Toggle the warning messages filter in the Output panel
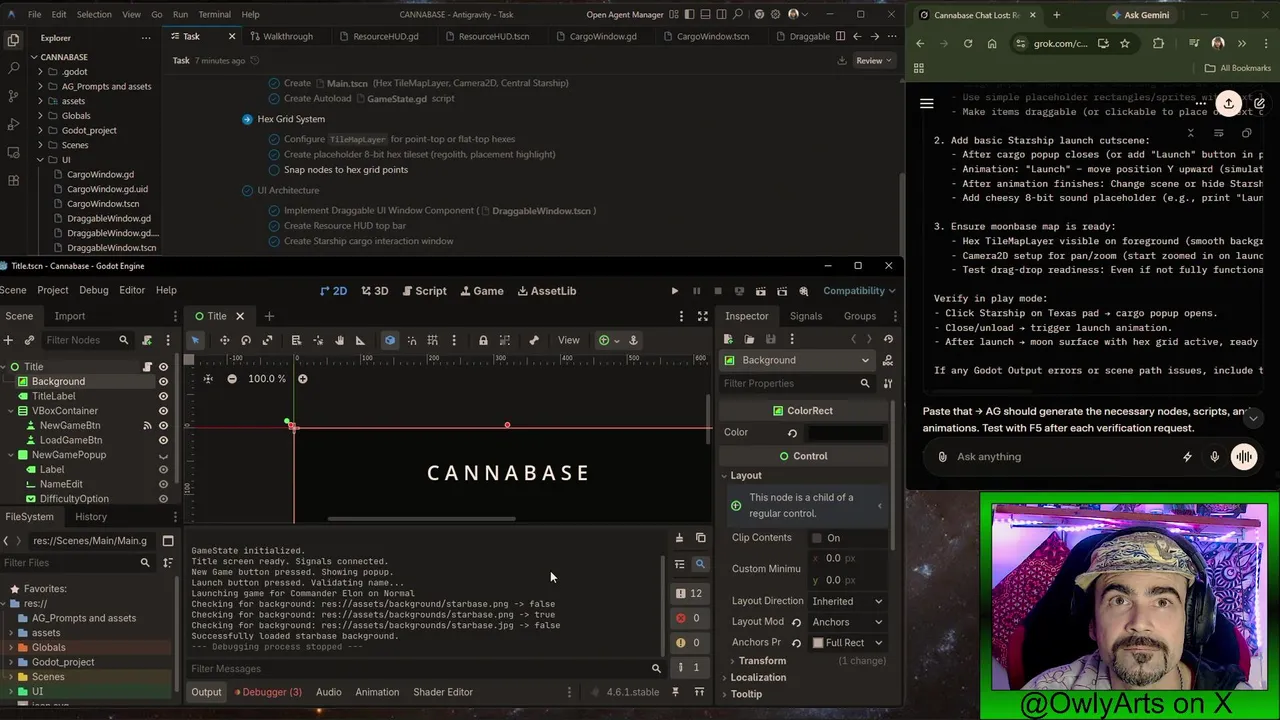This screenshot has width=1280, height=720. pyautogui.click(x=689, y=643)
